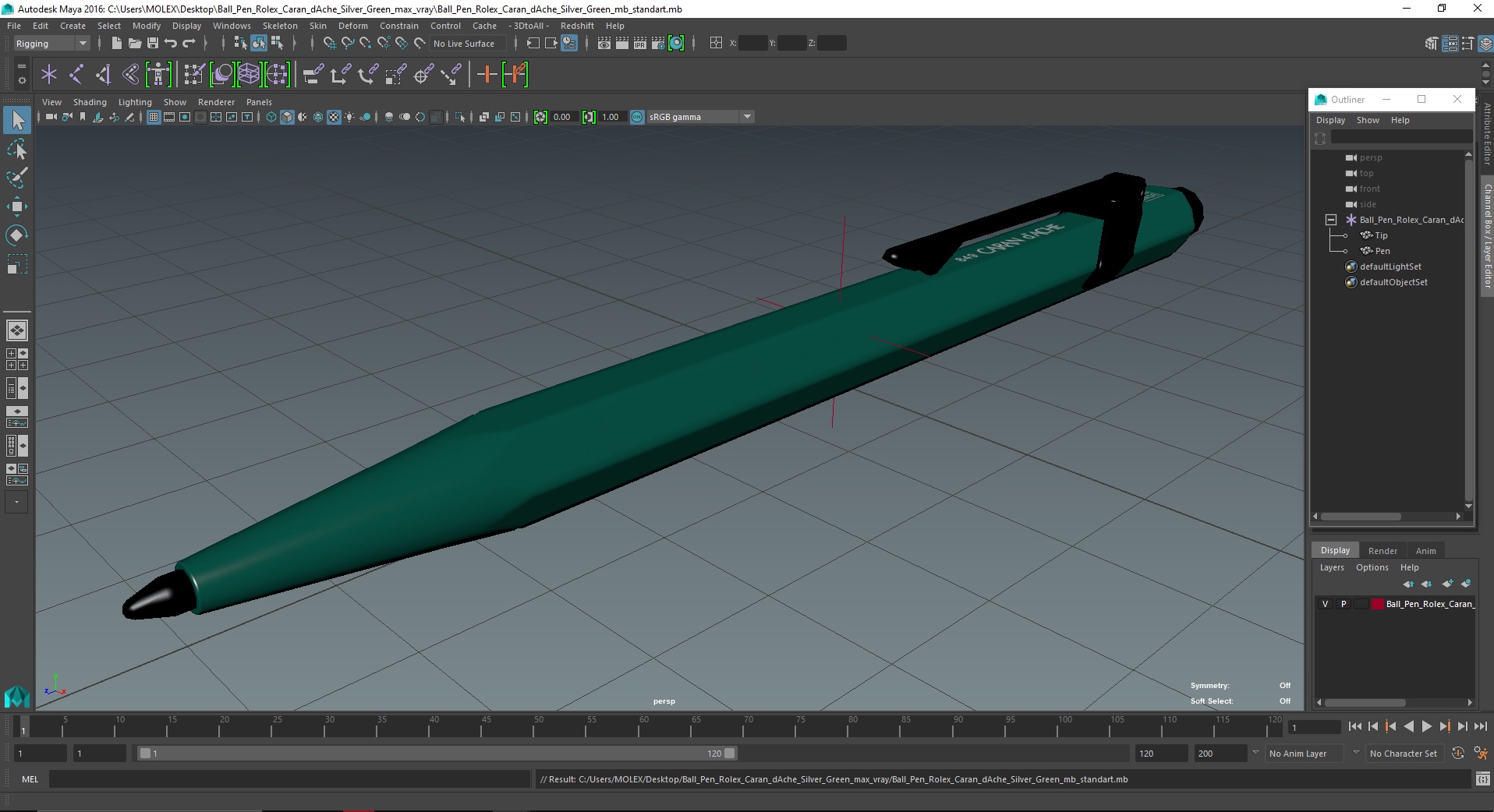Click the Open Scene folder icon
Image resolution: width=1494 pixels, height=812 pixels.
(135, 44)
